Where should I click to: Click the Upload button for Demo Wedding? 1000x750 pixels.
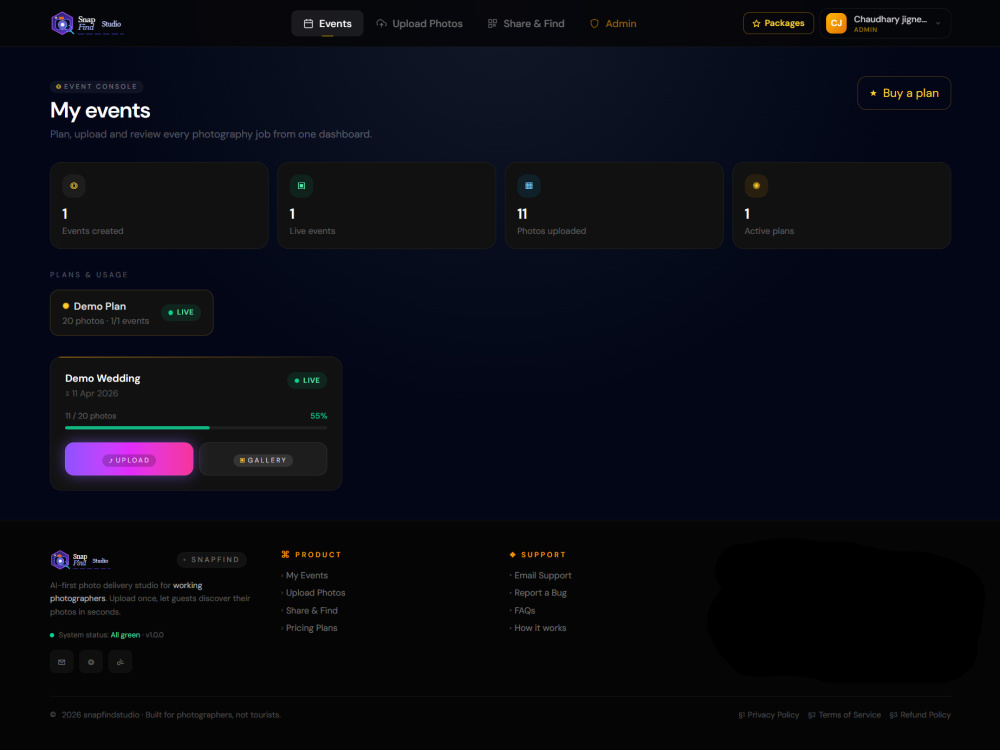129,459
